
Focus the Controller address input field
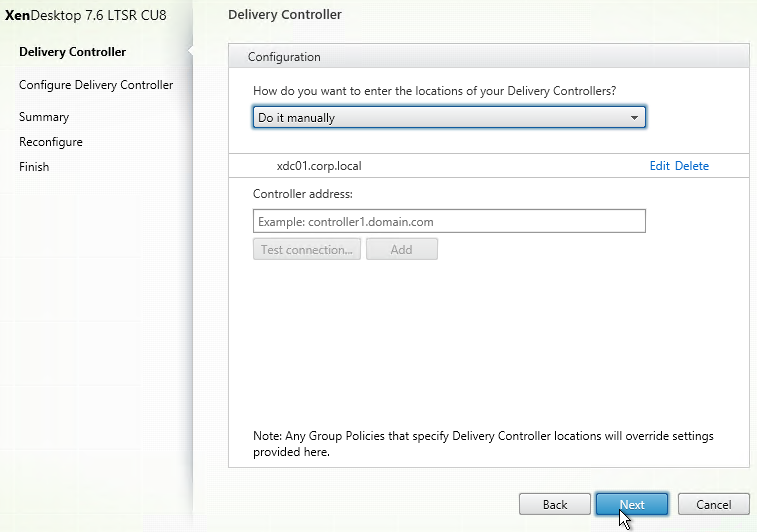pos(449,221)
